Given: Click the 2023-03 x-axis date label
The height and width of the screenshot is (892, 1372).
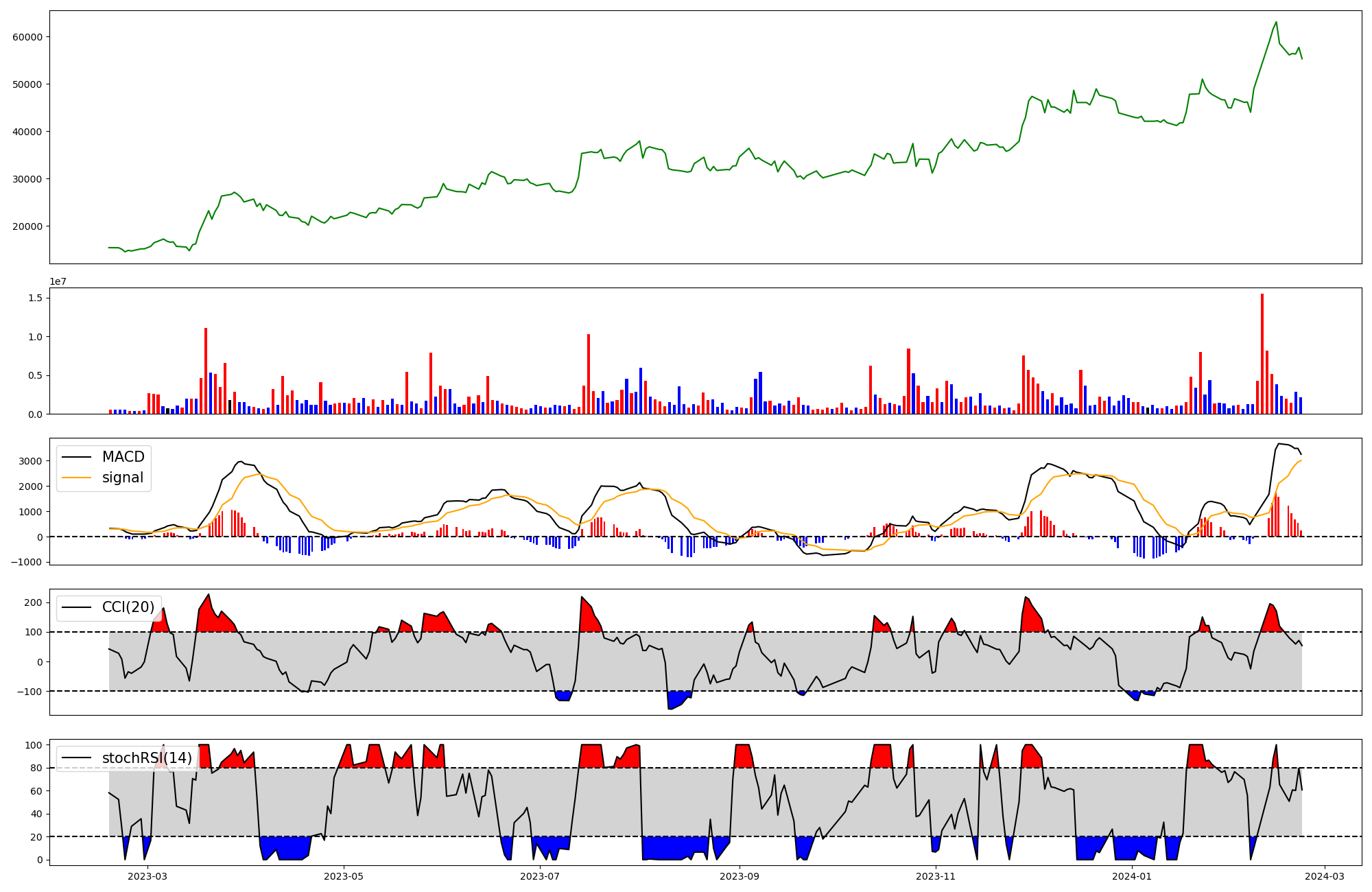Looking at the screenshot, I should point(147,876).
